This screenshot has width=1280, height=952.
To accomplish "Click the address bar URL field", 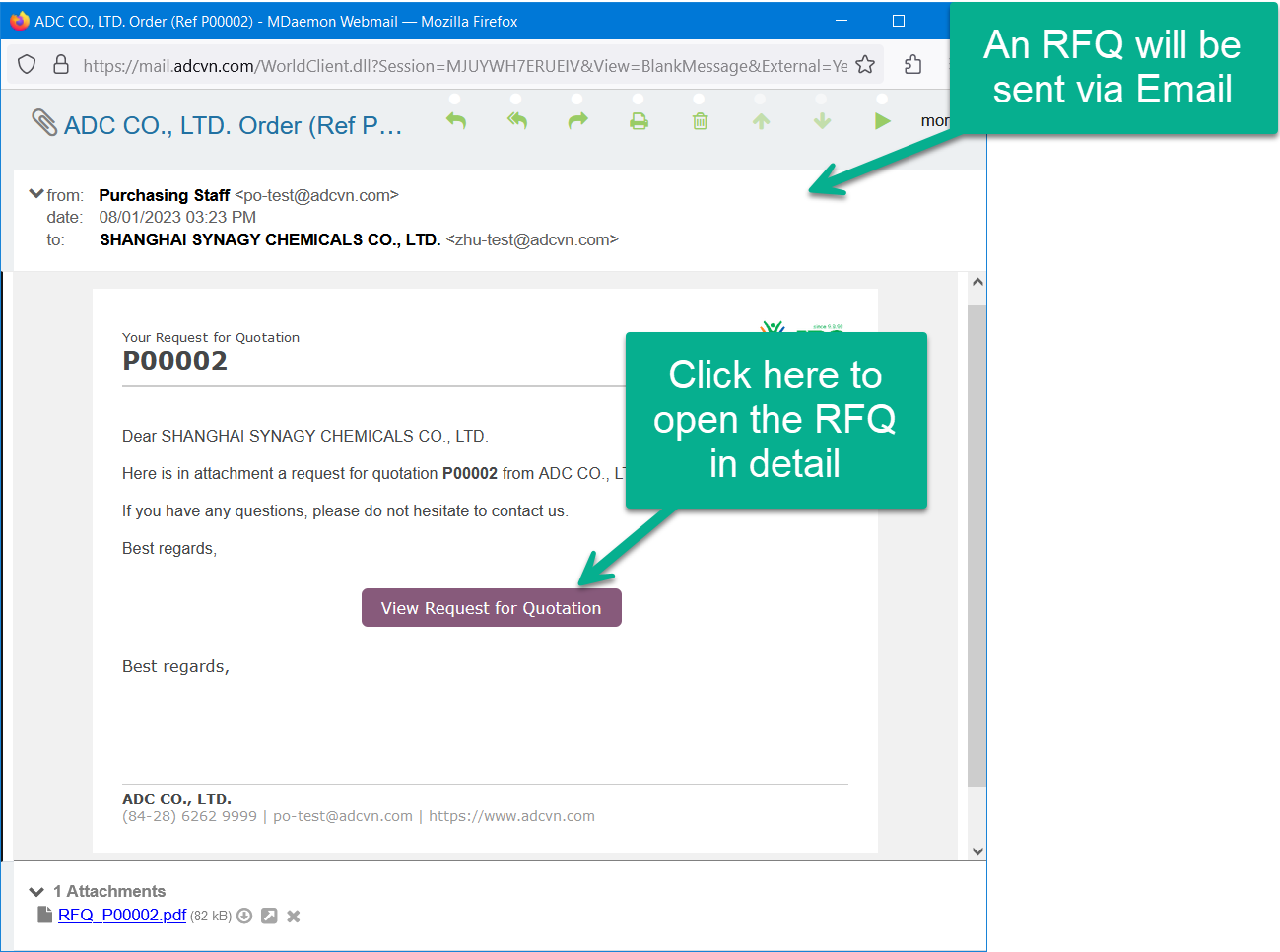I will click(463, 66).
